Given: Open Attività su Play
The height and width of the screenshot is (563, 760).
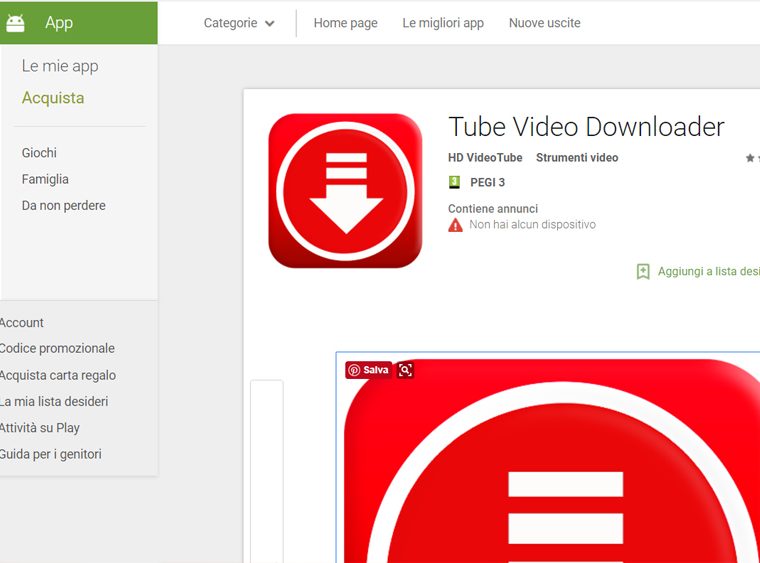Looking at the screenshot, I should (40, 428).
